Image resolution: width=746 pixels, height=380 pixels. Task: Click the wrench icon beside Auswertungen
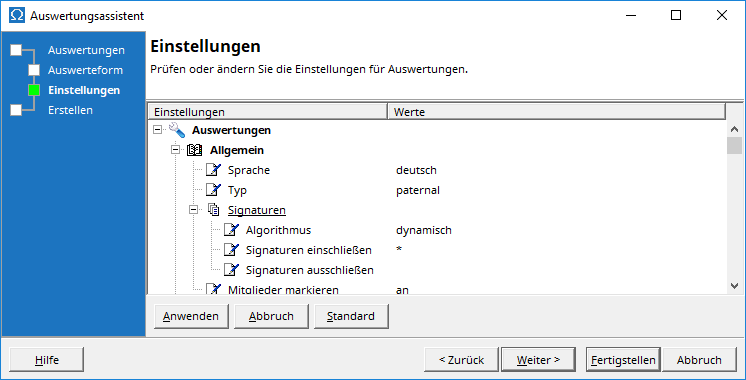[x=177, y=130]
